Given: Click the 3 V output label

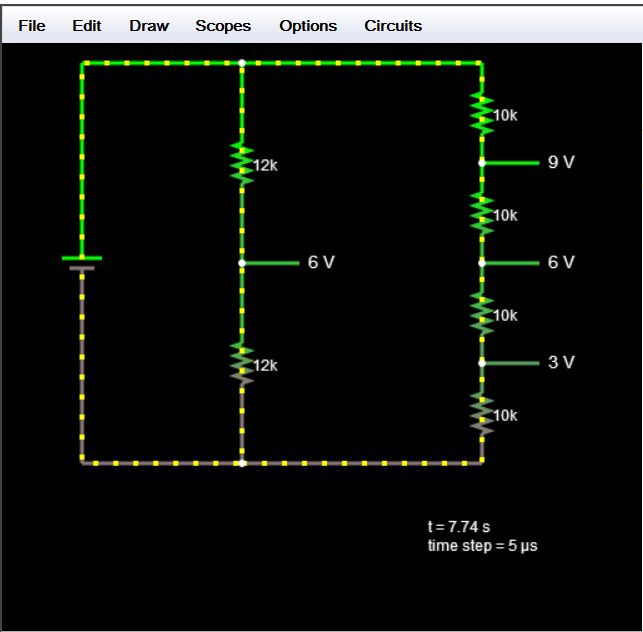Looking at the screenshot, I should 561,363.
